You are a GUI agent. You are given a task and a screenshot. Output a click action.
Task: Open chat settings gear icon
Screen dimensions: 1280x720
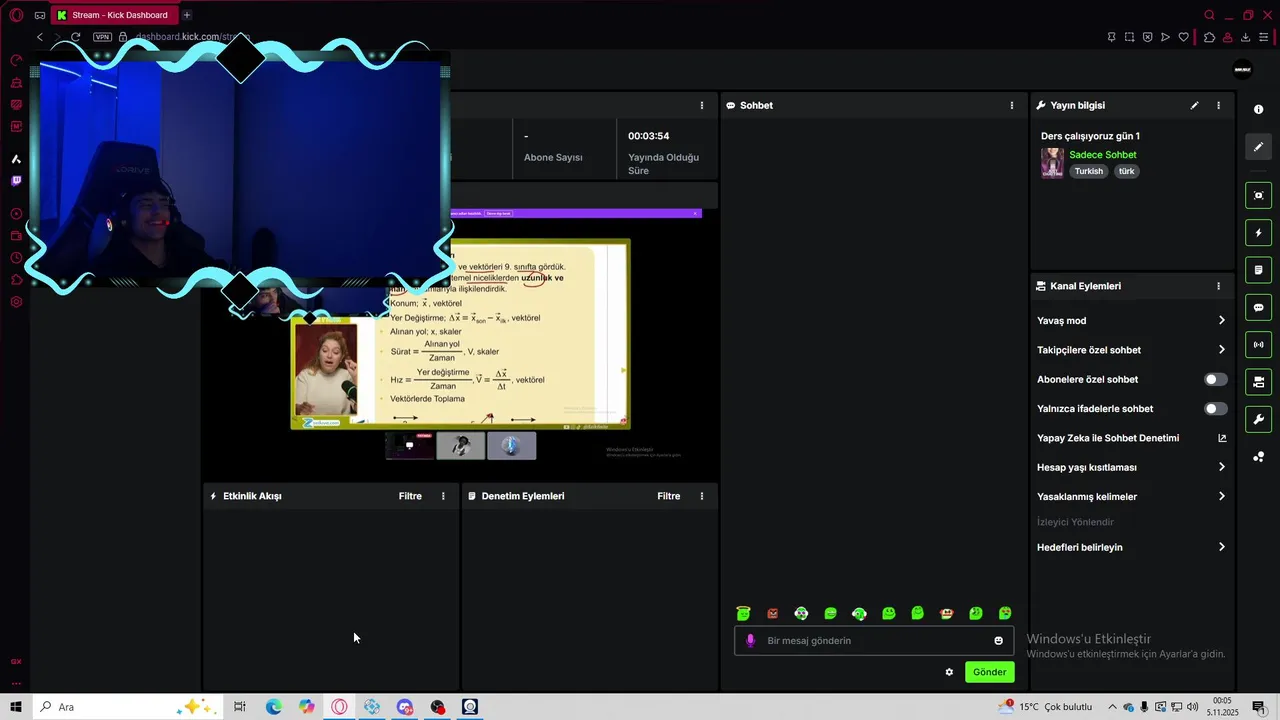949,672
